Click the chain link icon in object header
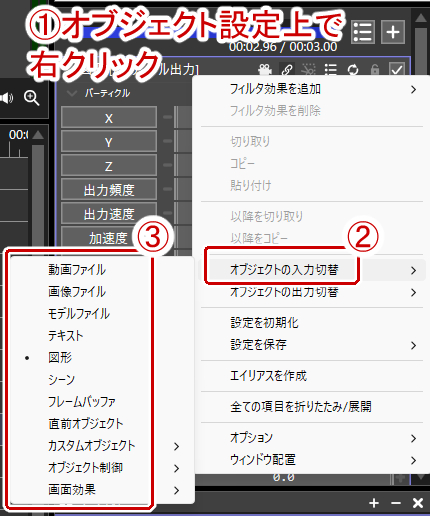The image size is (430, 516). [x=287, y=70]
